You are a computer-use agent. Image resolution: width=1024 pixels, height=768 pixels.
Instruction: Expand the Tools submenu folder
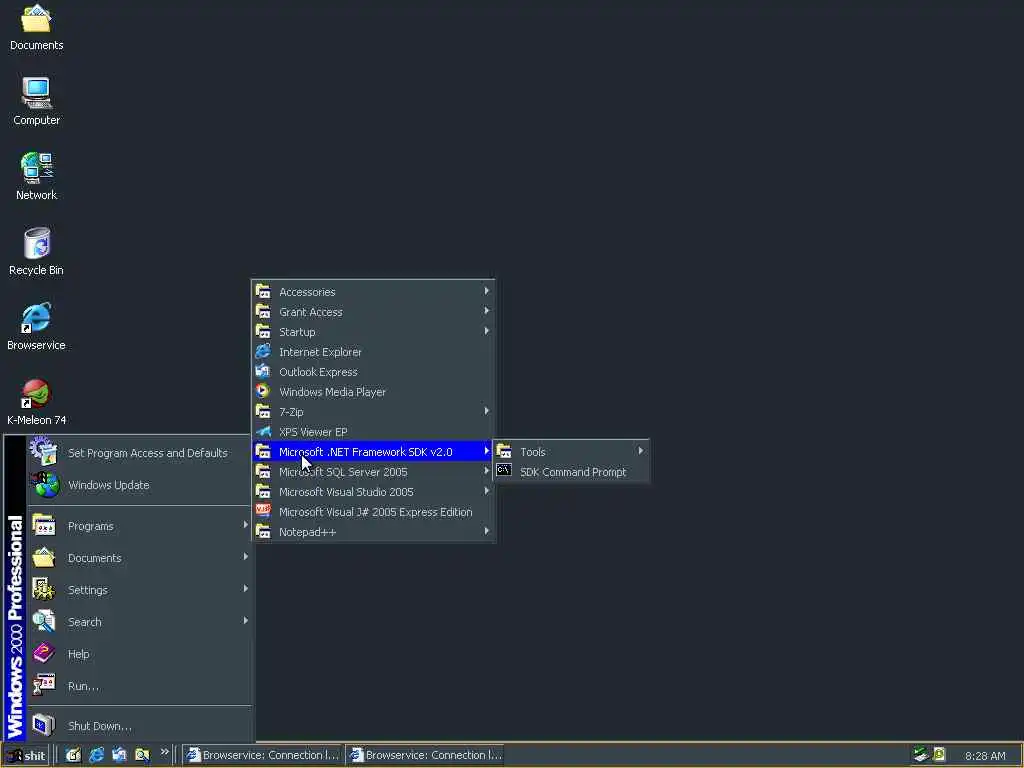click(x=571, y=452)
